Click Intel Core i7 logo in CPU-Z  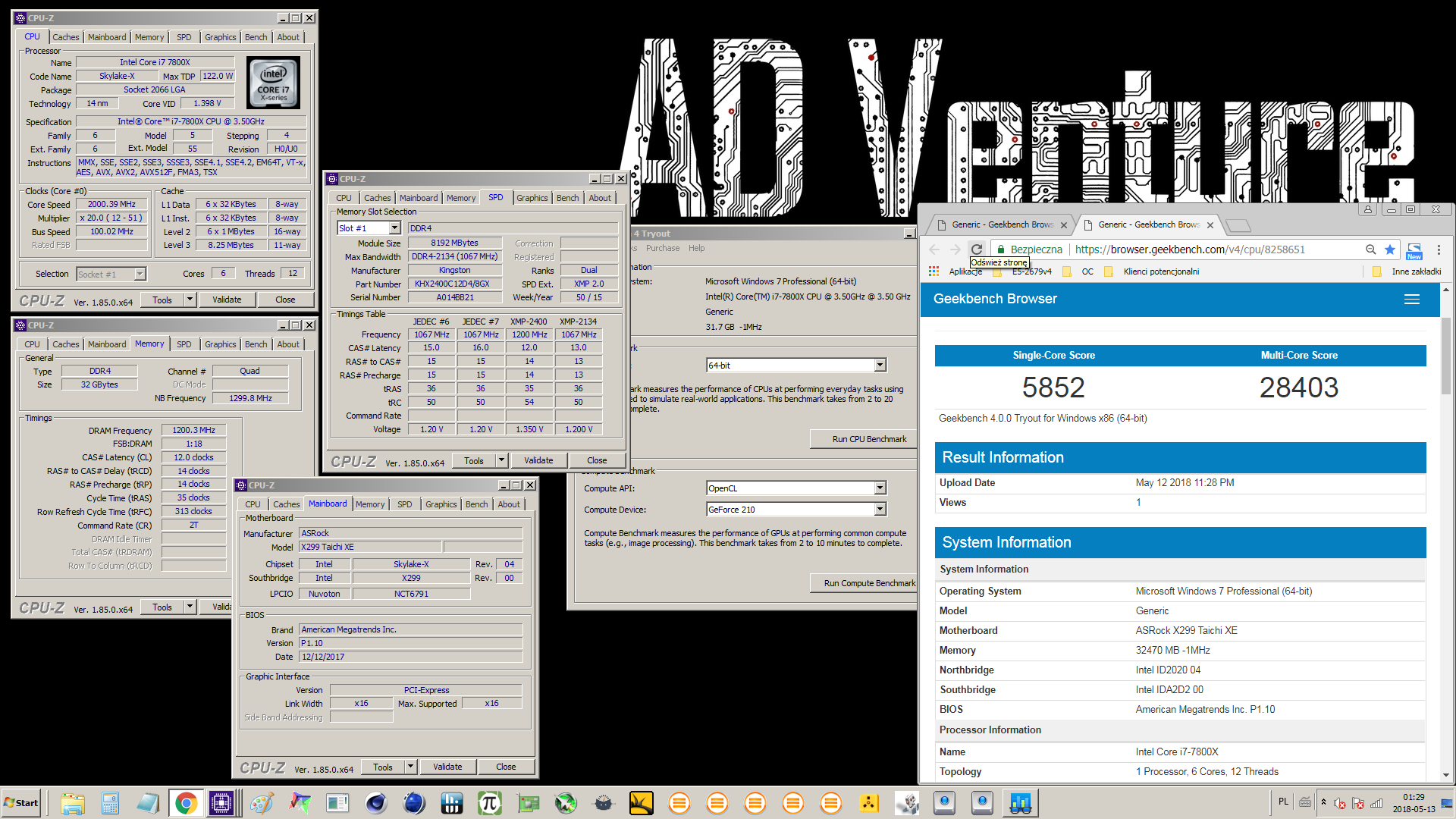click(273, 83)
